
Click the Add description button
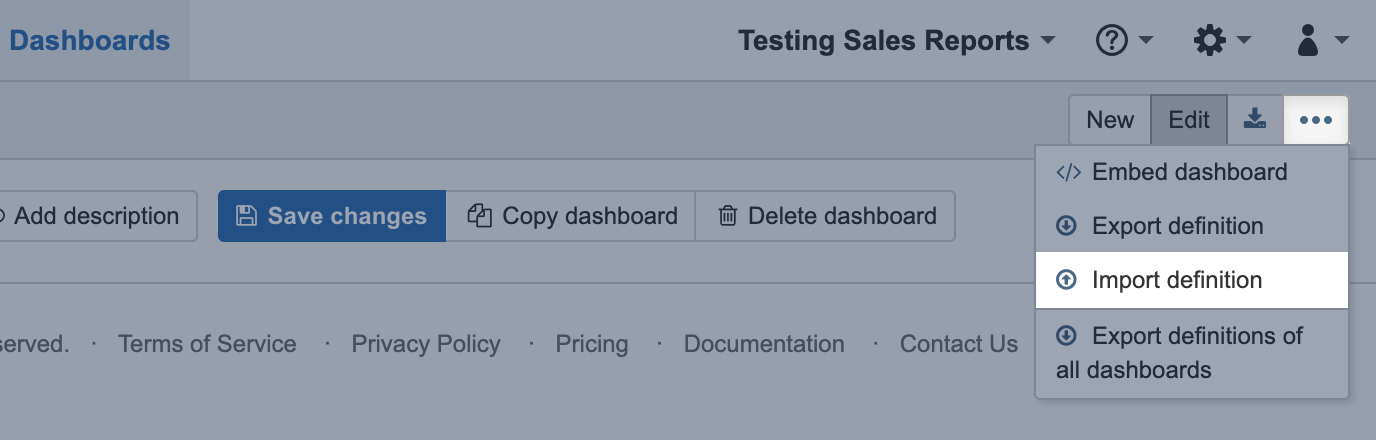(x=95, y=216)
